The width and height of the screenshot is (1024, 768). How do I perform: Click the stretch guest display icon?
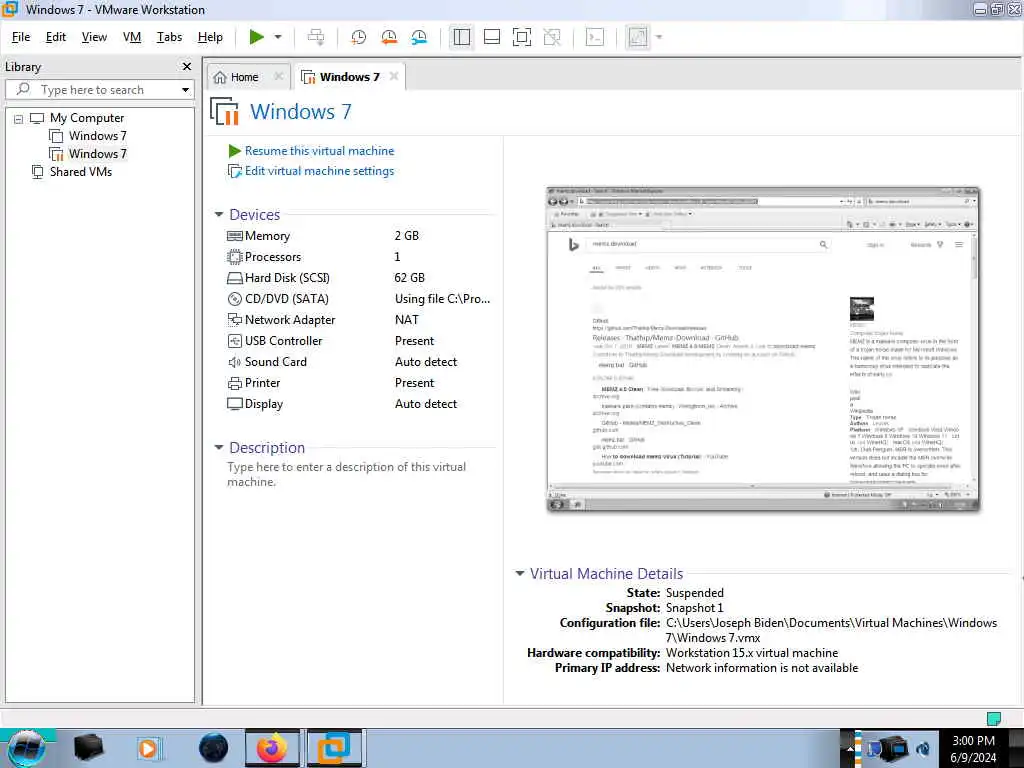point(637,37)
